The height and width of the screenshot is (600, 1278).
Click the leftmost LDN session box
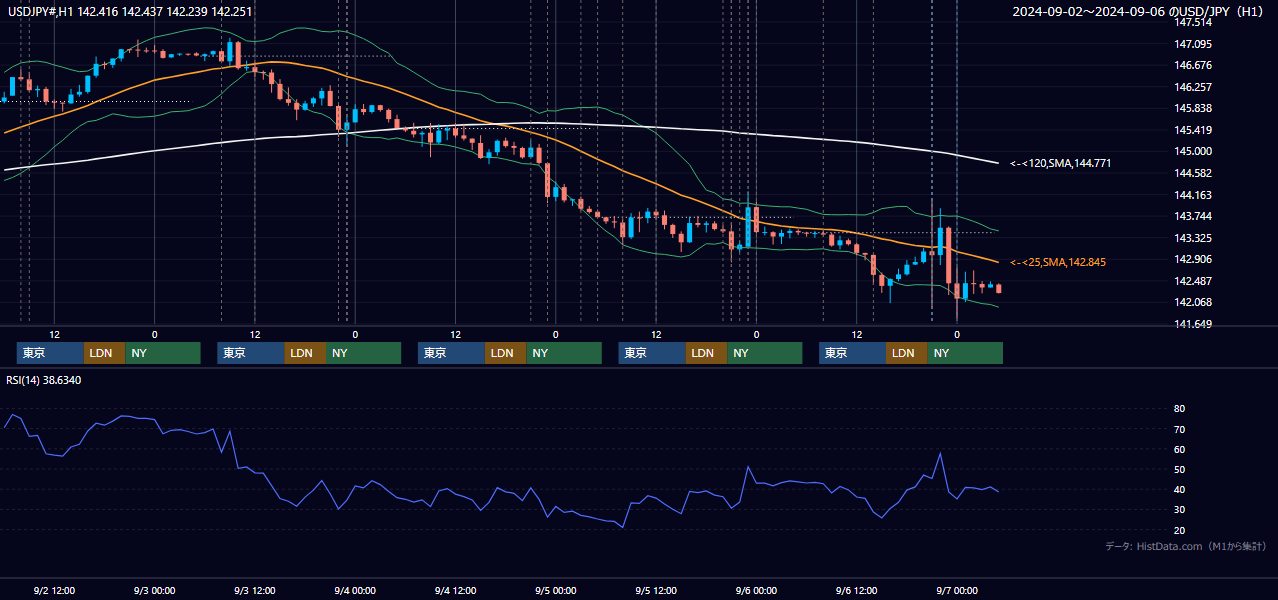(x=104, y=353)
